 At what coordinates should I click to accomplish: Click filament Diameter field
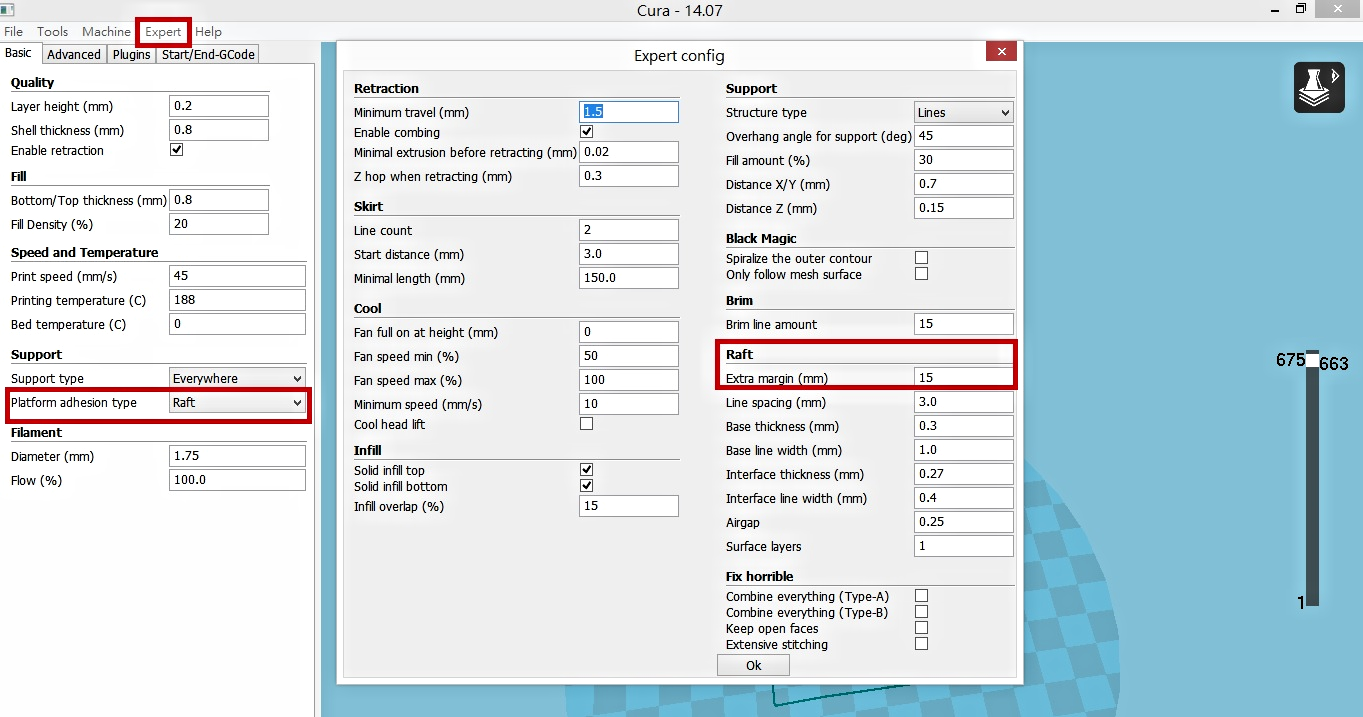[x=237, y=456]
